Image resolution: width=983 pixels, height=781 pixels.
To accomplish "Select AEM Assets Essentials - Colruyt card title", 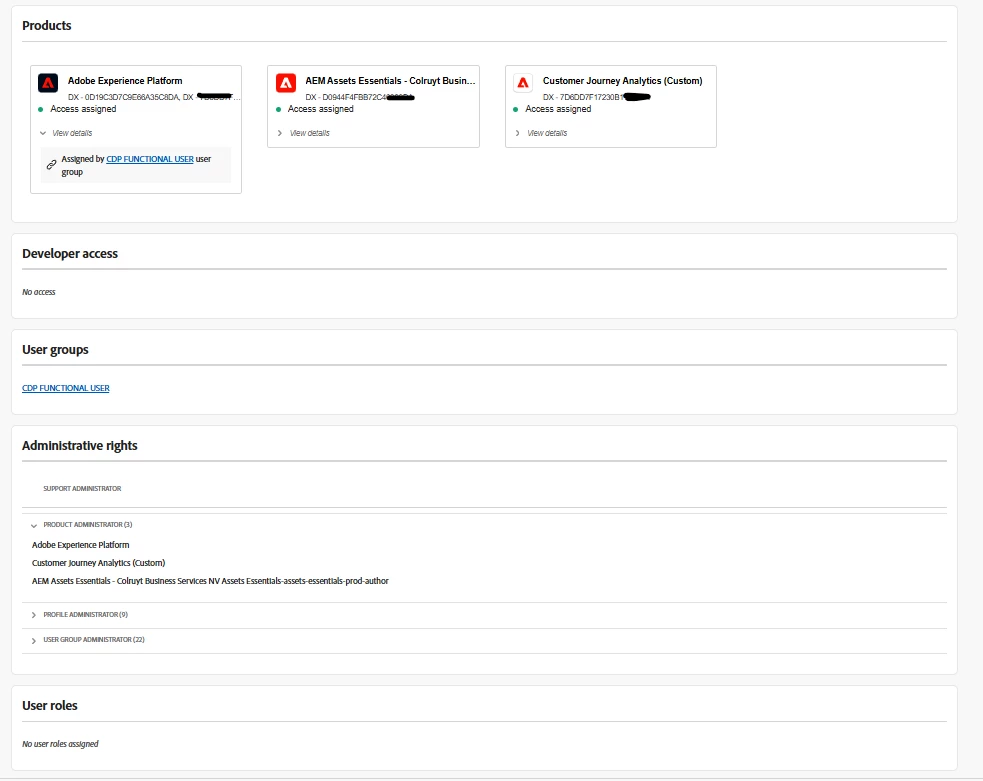I will click(x=390, y=81).
